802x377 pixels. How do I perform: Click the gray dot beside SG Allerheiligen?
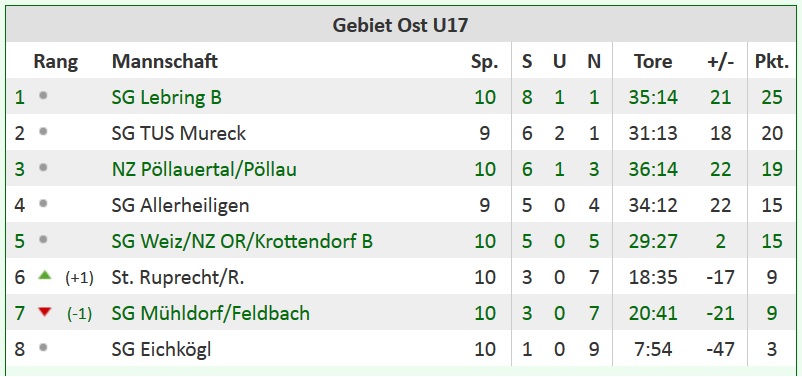click(x=43, y=204)
